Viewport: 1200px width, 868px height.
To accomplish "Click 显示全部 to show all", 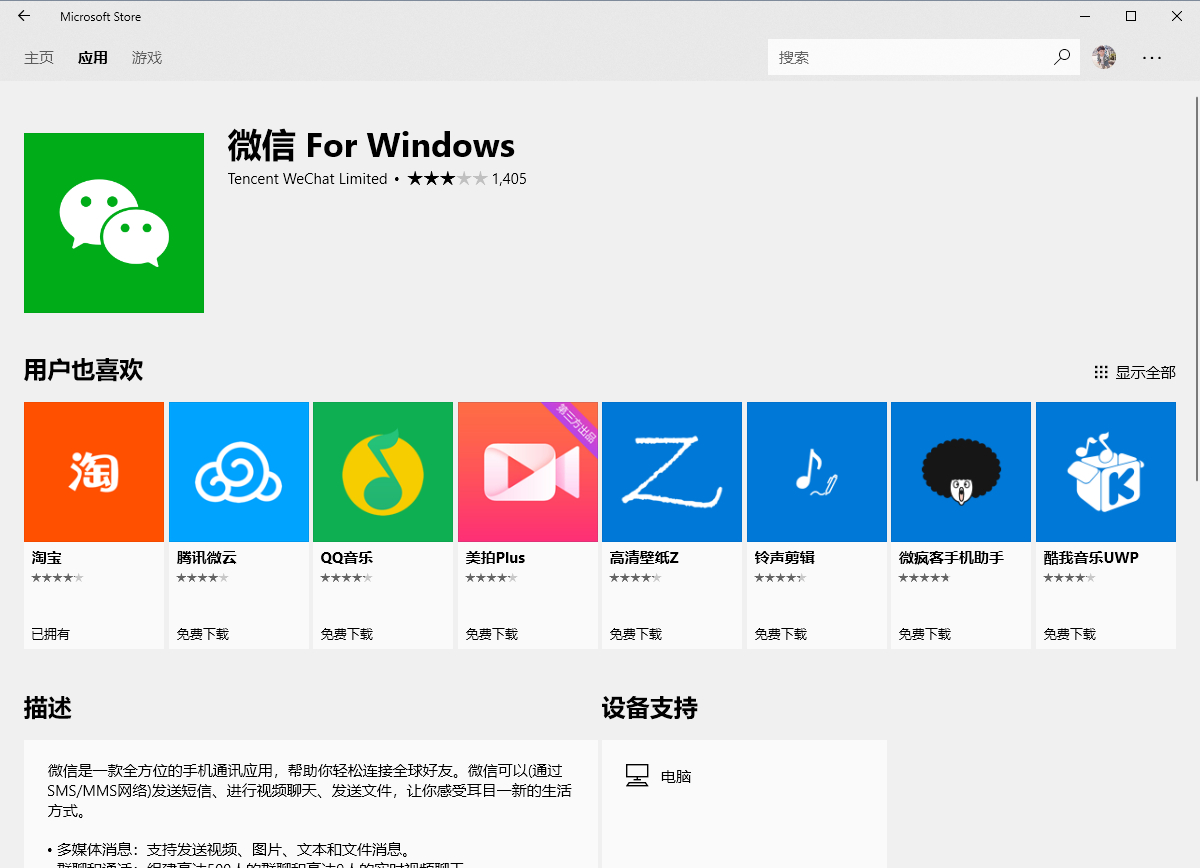I will point(1135,372).
